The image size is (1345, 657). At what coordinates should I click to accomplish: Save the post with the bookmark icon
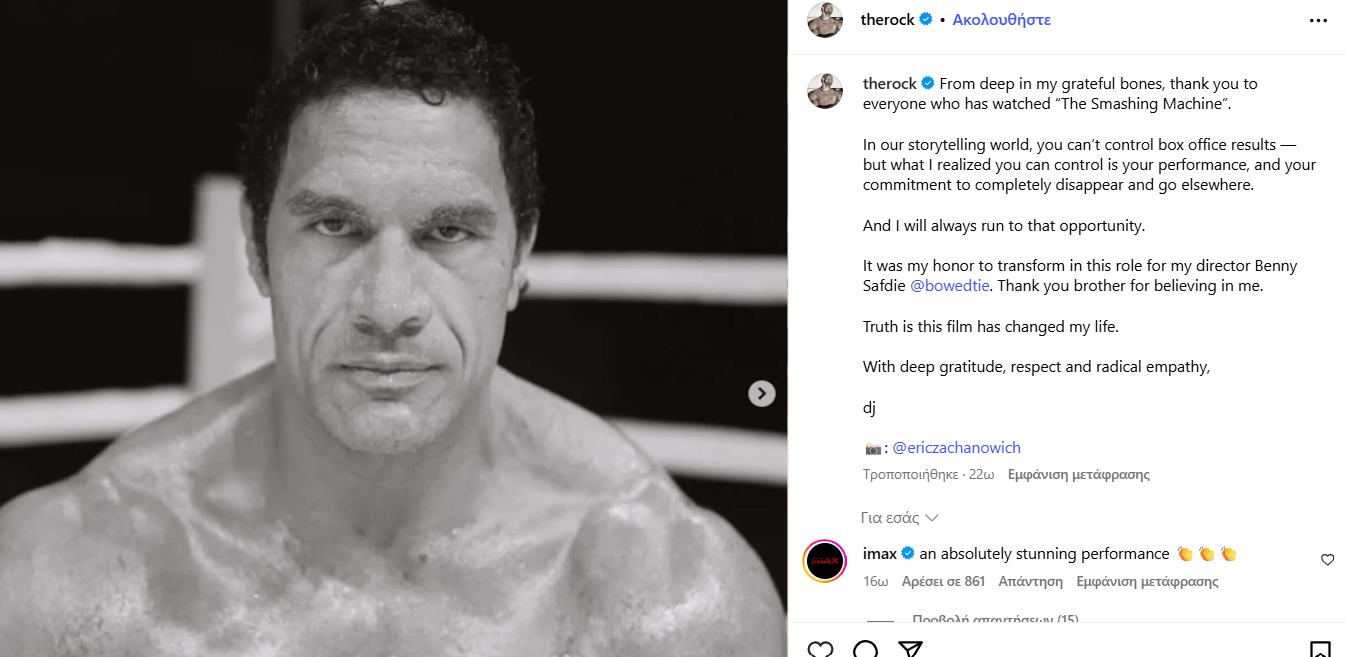click(1320, 649)
